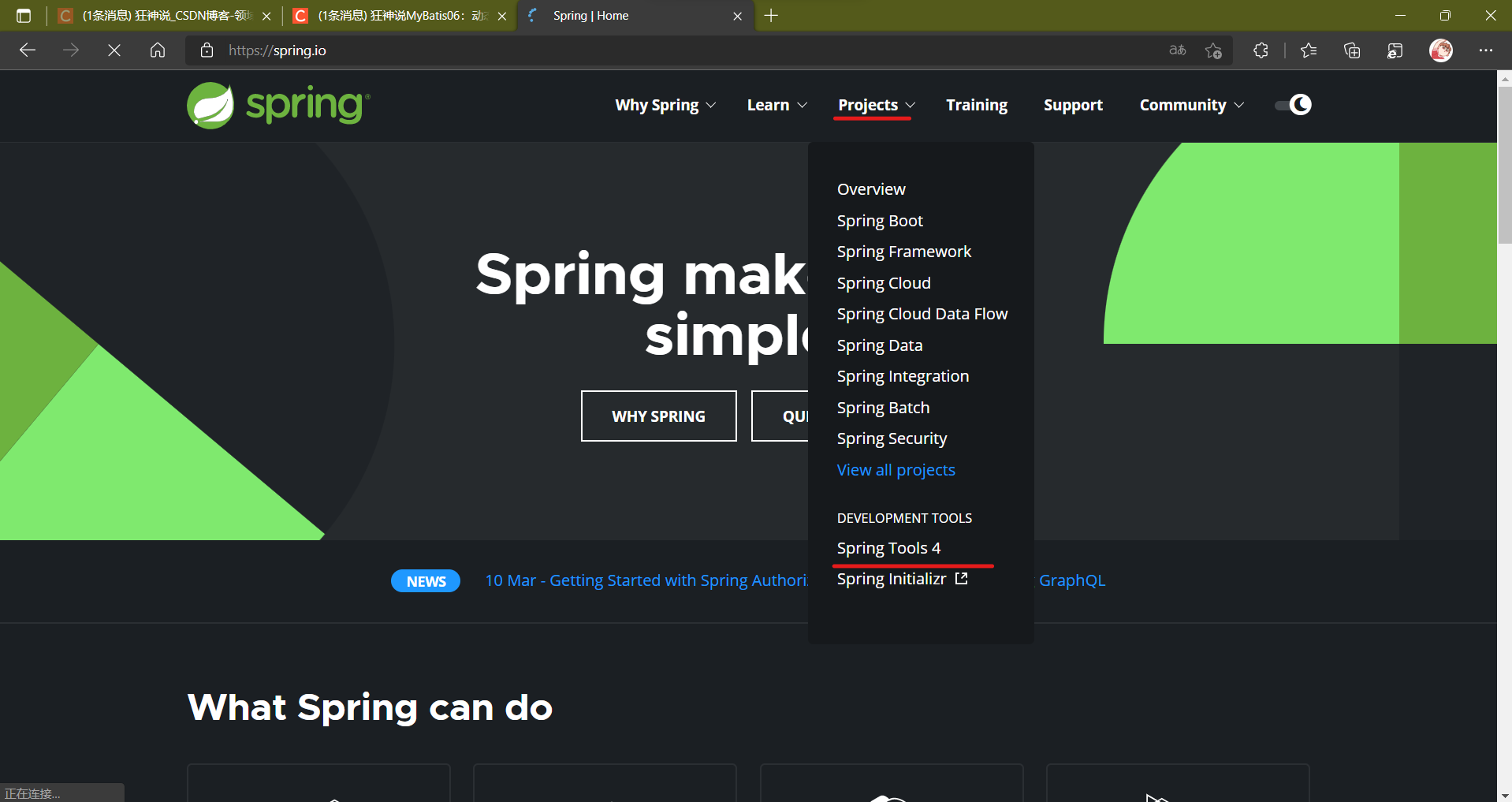Open the tab actions menu icon
Image resolution: width=1512 pixels, height=802 pixels.
click(x=24, y=16)
